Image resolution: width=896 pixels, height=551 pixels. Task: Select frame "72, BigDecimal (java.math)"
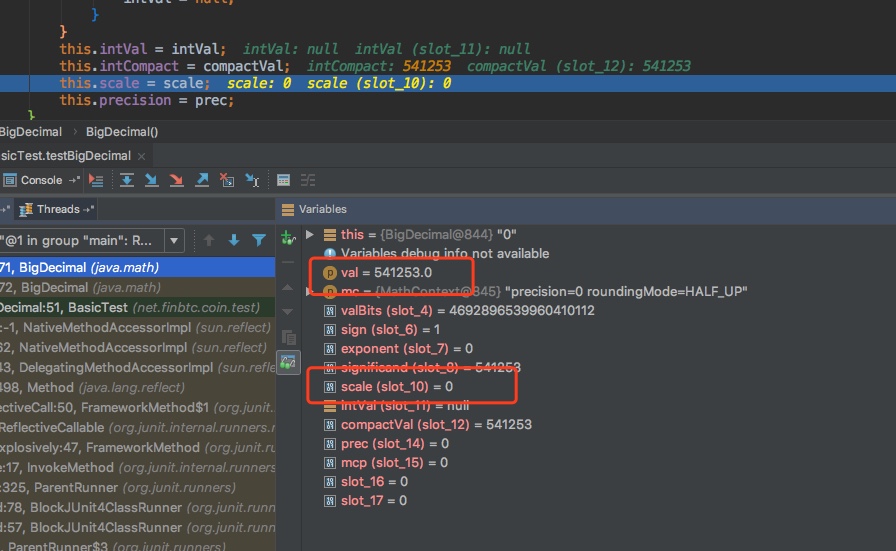(137, 288)
